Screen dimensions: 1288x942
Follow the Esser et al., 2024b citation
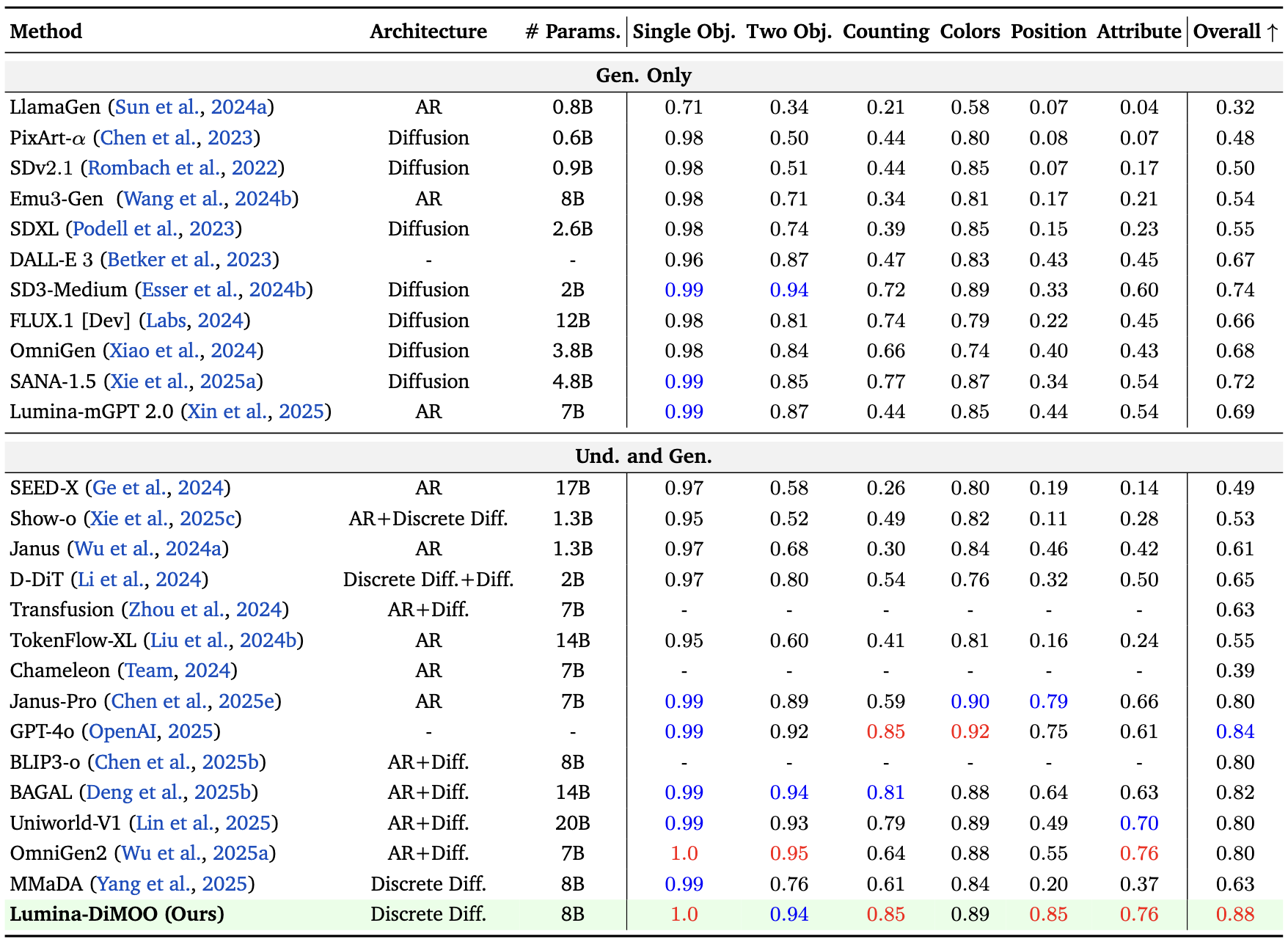(224, 290)
